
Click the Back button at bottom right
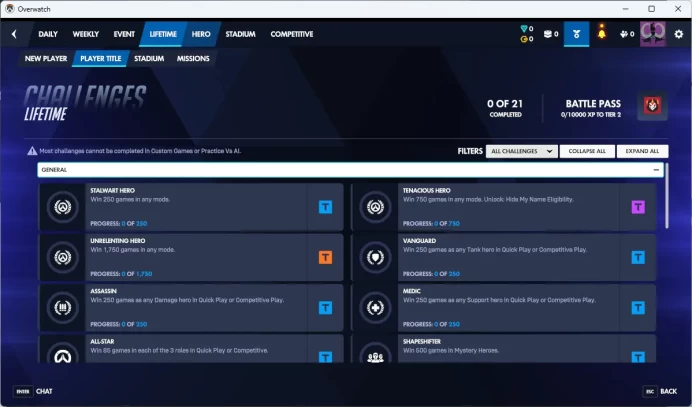(660, 391)
